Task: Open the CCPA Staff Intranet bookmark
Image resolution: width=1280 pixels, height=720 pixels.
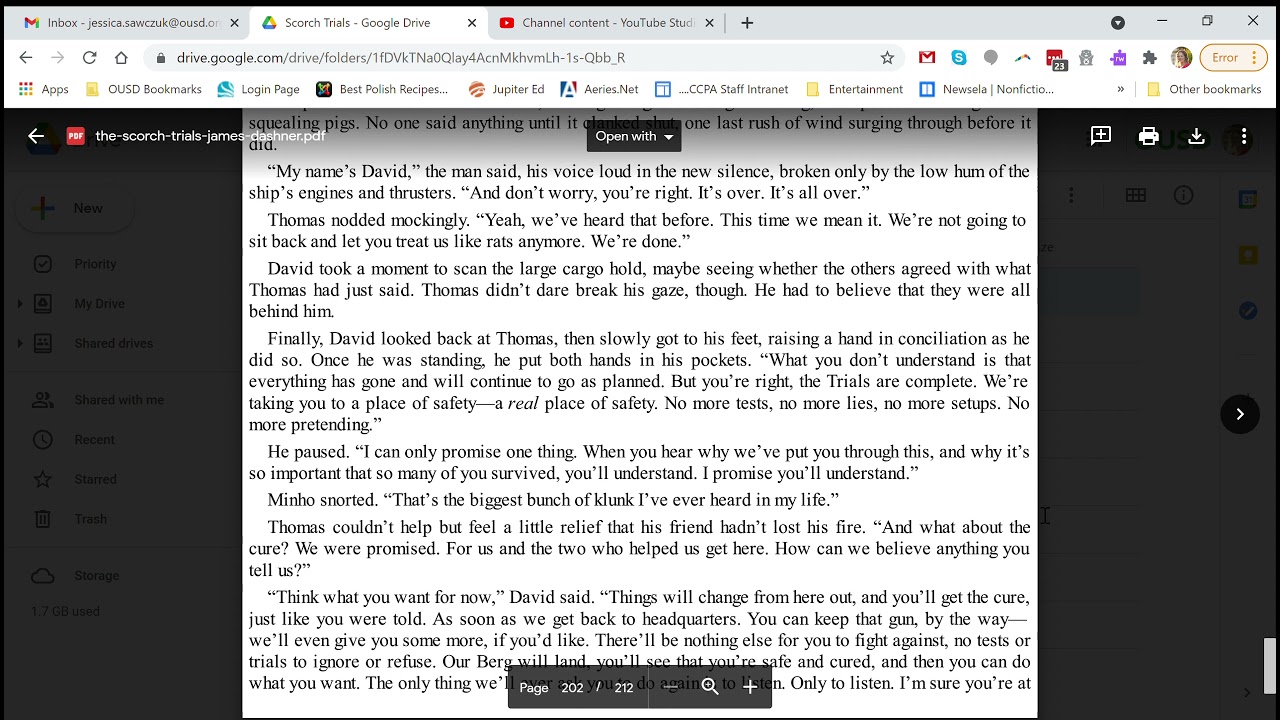Action: 721,89
